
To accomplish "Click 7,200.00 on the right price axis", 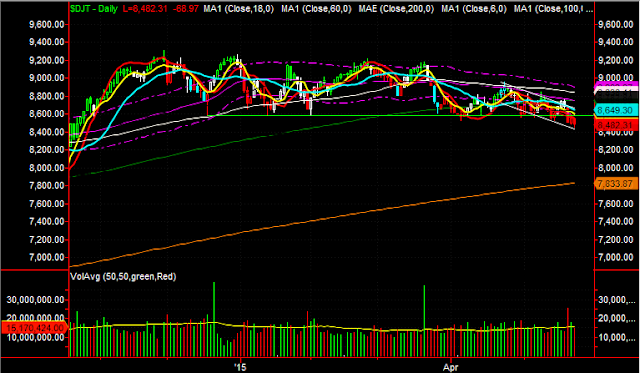I will [615, 240].
